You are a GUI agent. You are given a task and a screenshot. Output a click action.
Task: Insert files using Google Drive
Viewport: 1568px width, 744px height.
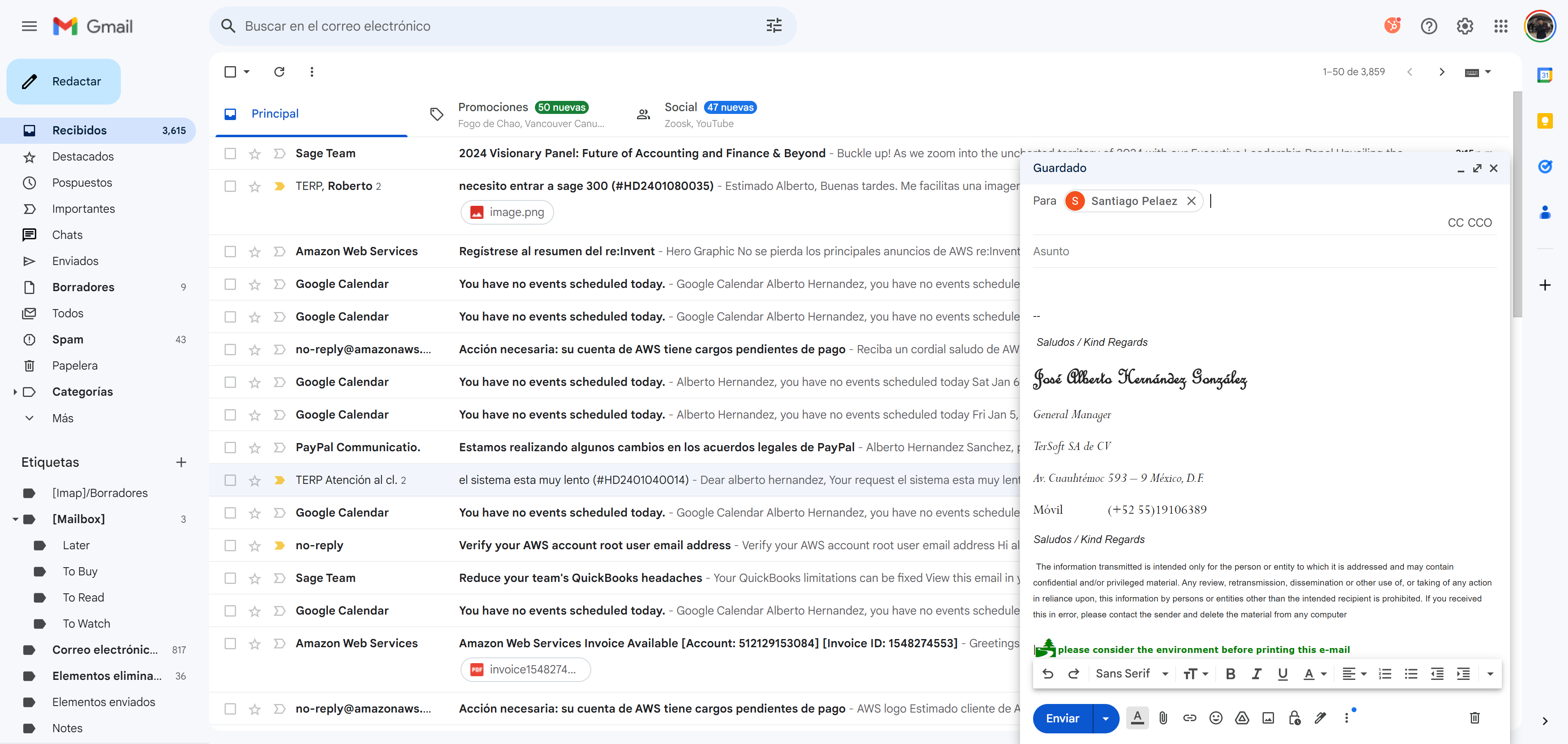coord(1242,718)
